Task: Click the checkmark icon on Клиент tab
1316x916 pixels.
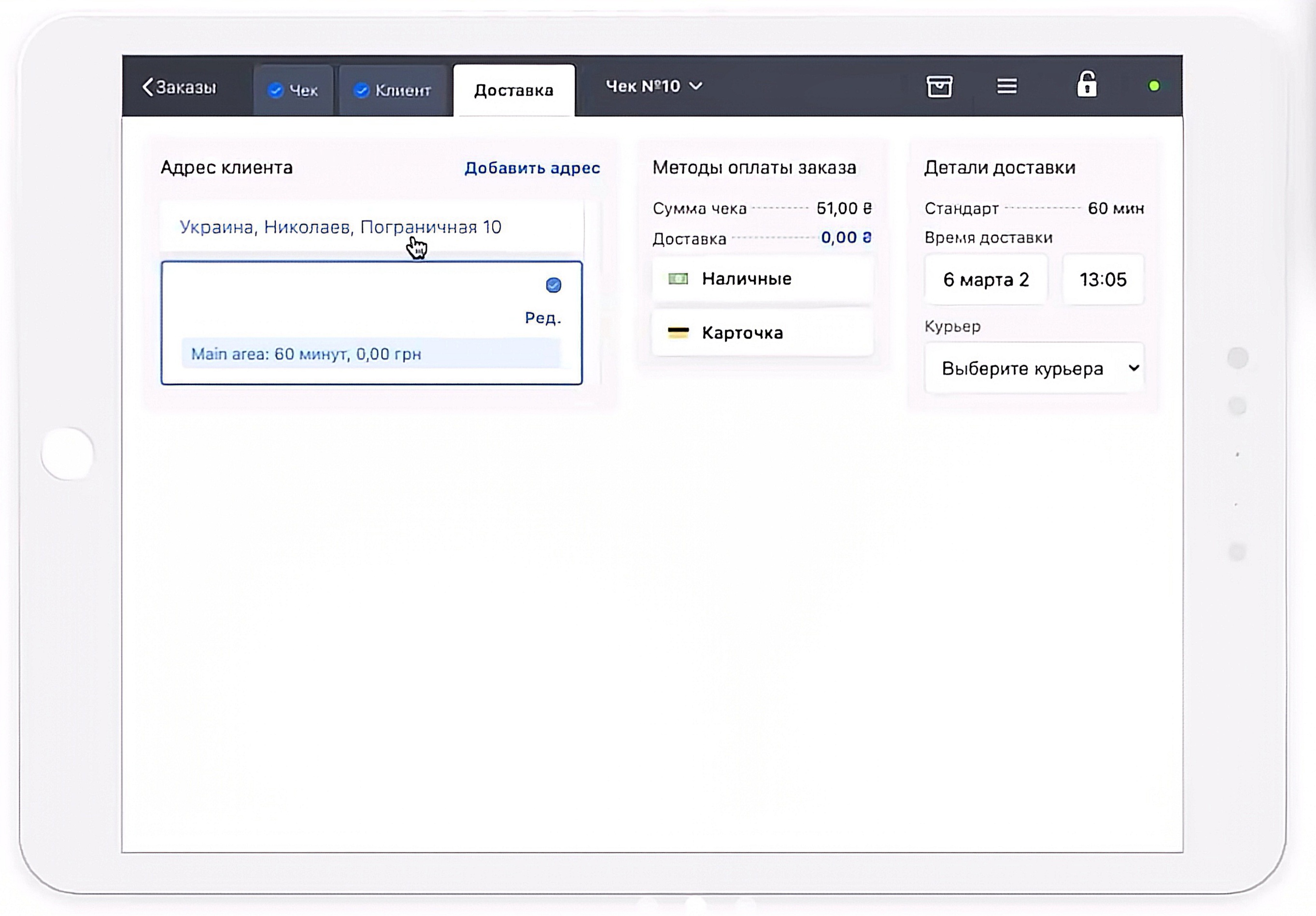Action: [x=361, y=90]
